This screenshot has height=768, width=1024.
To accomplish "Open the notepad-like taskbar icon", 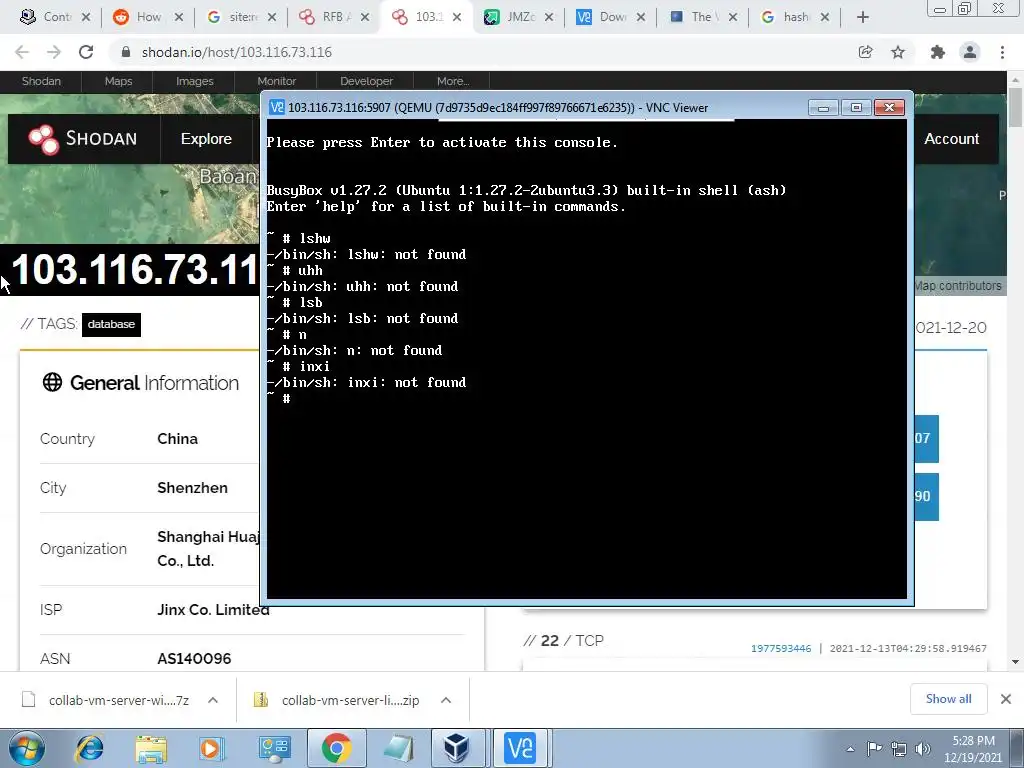I will [x=398, y=748].
